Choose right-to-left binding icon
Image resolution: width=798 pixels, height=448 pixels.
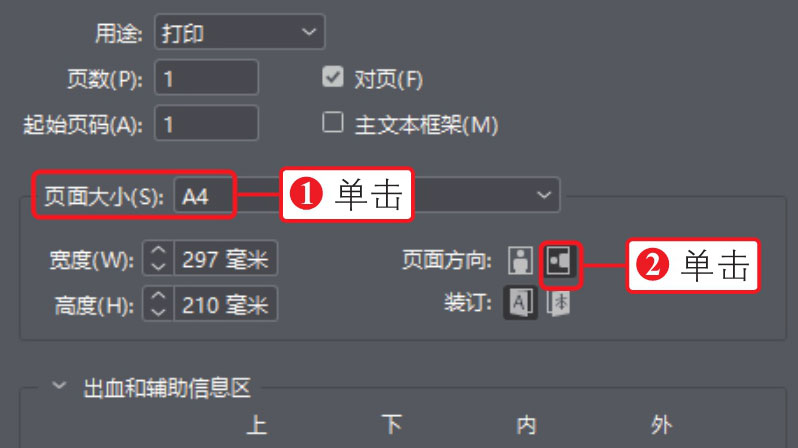(559, 303)
